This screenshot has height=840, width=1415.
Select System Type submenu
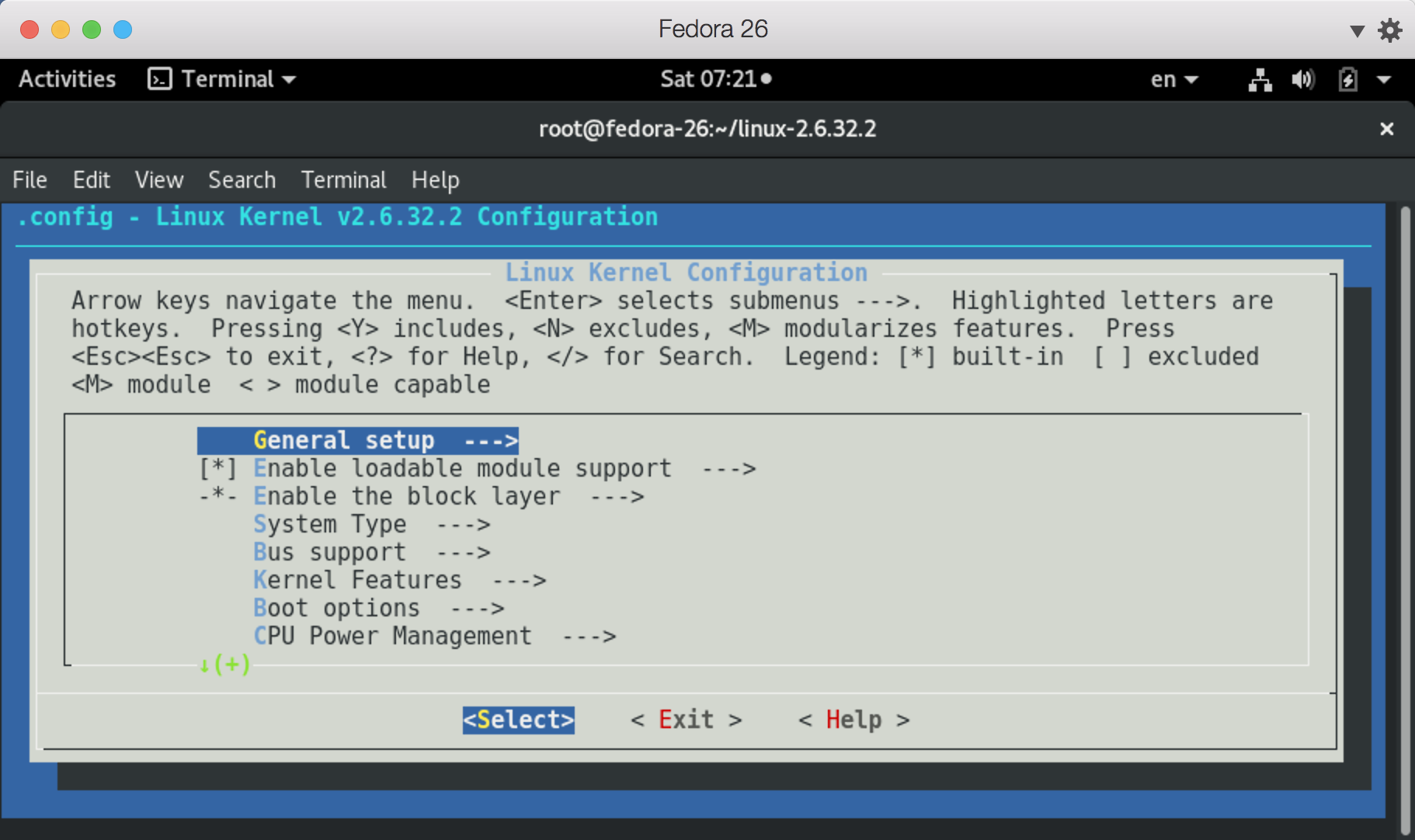click(x=371, y=525)
